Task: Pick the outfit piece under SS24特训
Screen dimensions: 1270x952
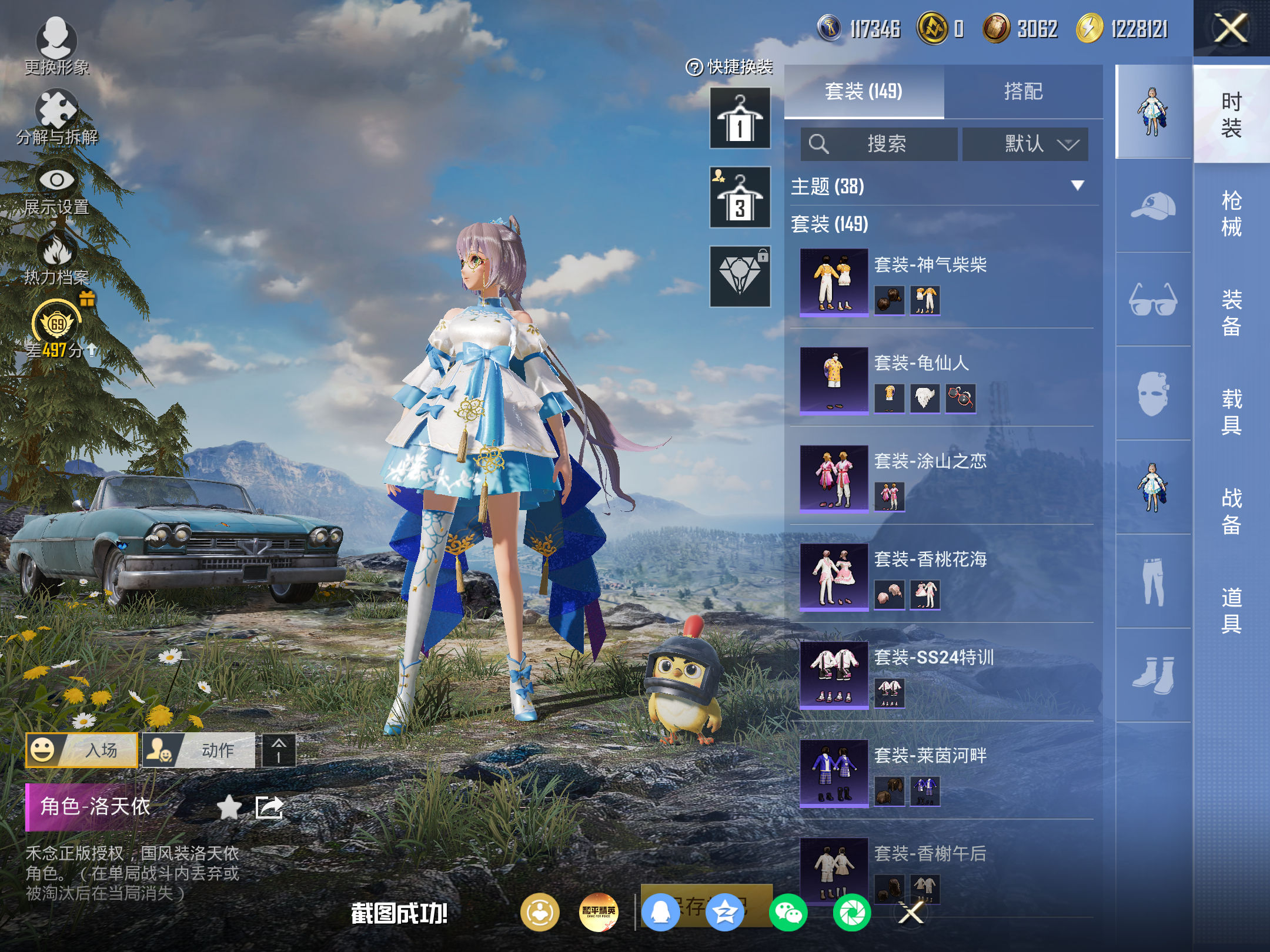Action: [889, 693]
